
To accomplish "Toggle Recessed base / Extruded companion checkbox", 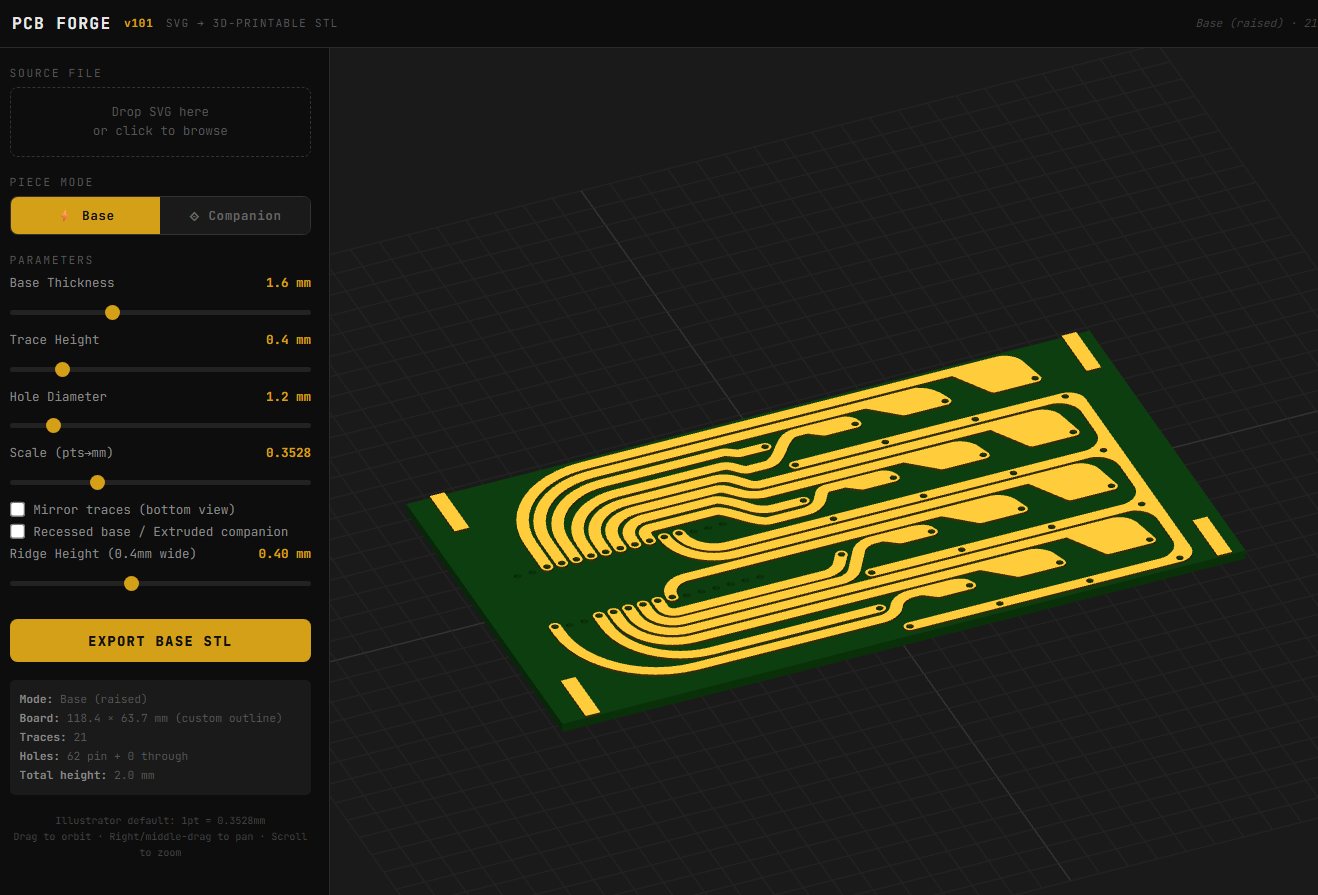I will click(18, 532).
